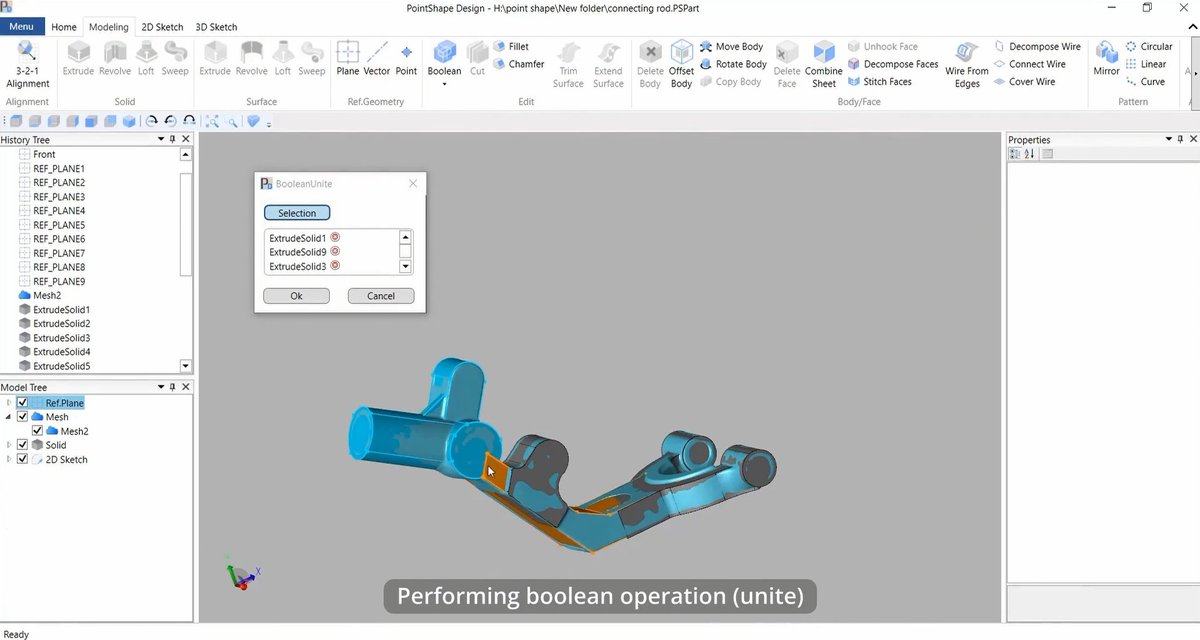This screenshot has height=640, width=1200.
Task: Click the Boolean cube icon
Action: [x=445, y=52]
